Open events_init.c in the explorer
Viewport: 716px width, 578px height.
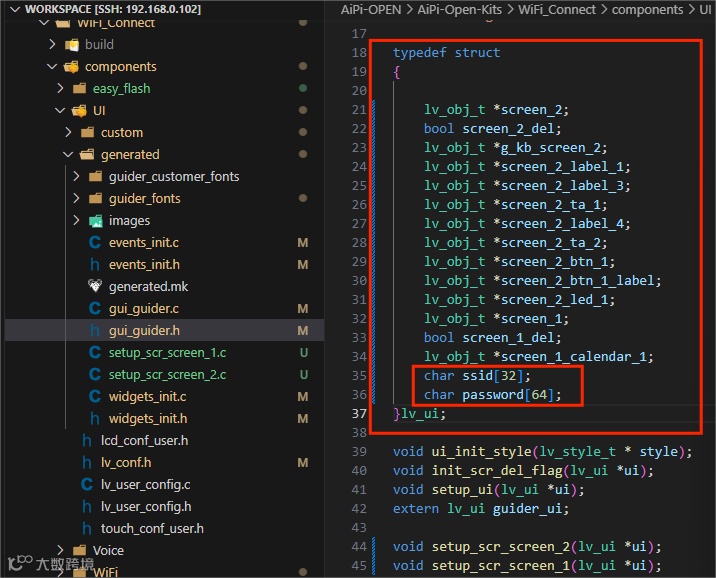pyautogui.click(x=144, y=242)
